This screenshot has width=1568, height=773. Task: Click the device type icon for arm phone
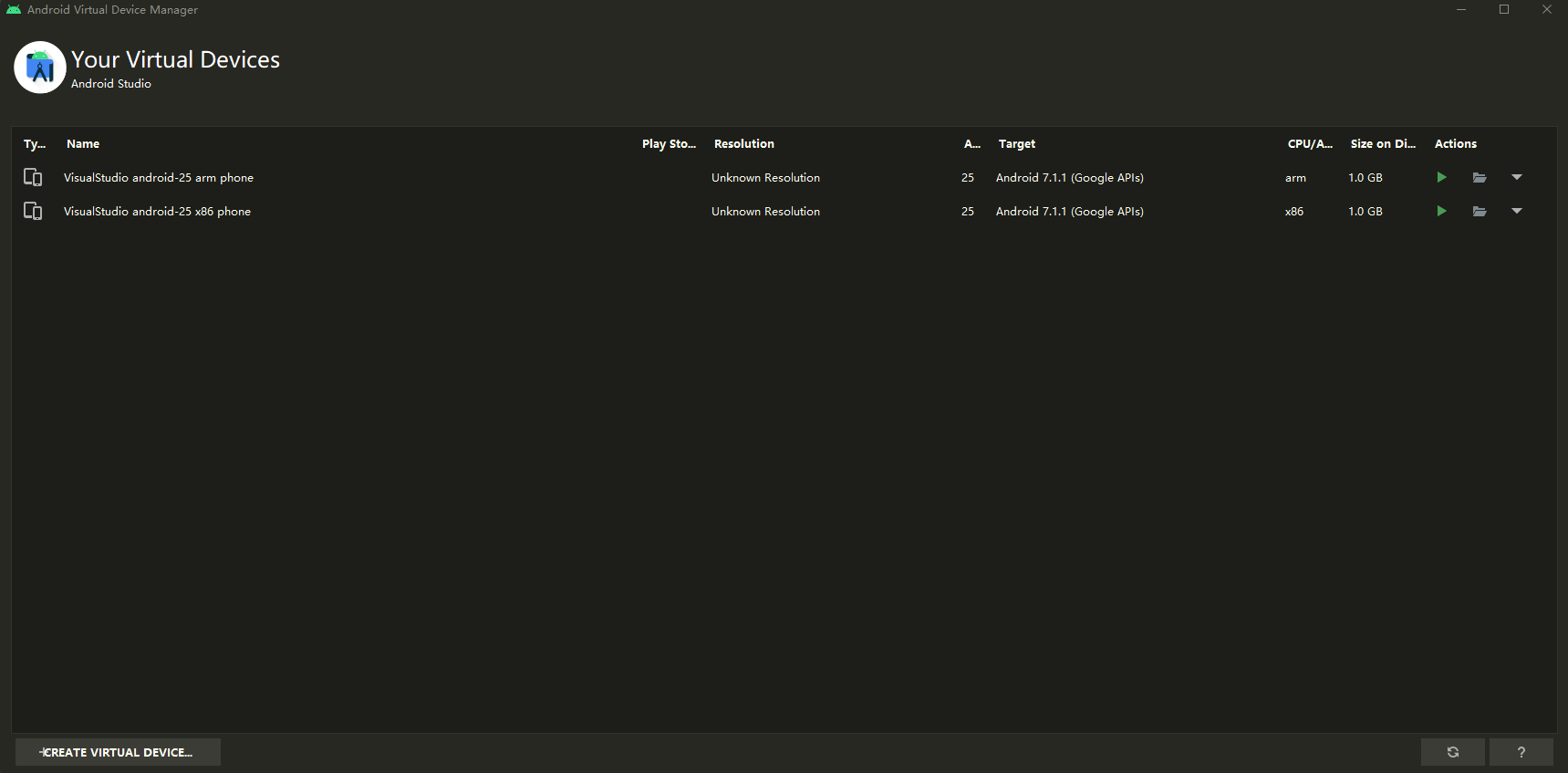click(x=33, y=177)
